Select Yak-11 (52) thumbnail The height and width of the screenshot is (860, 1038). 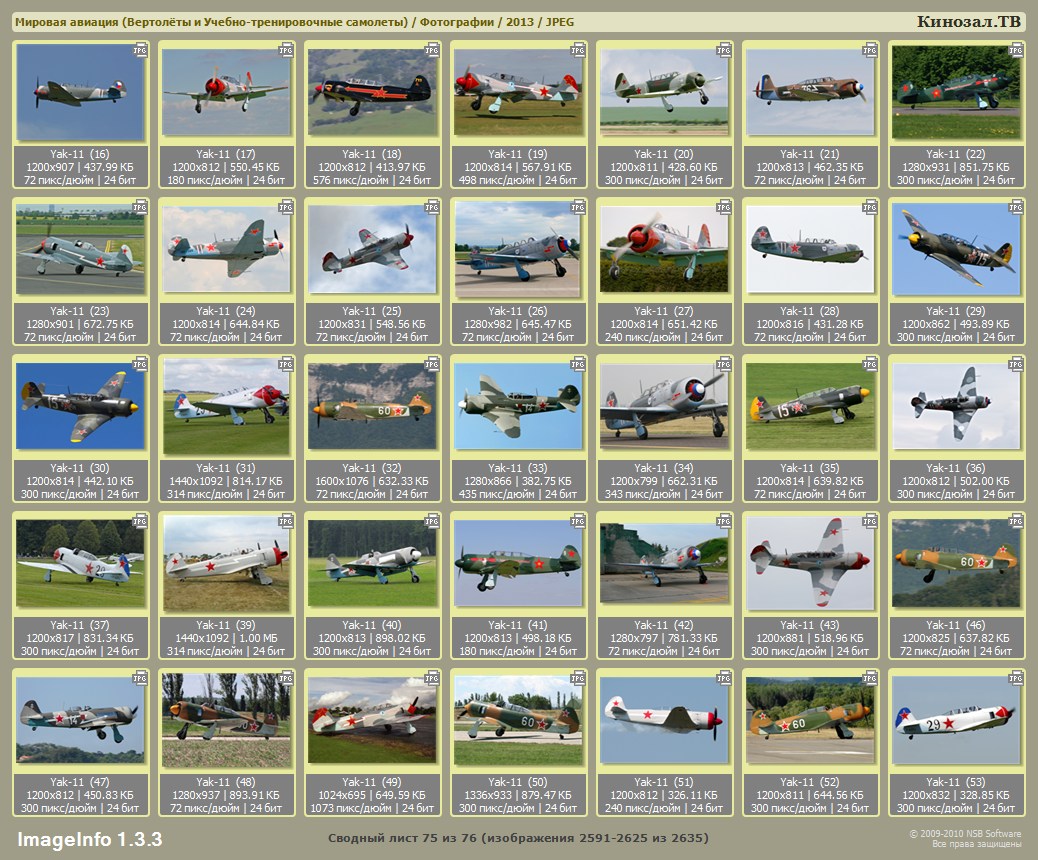click(810, 720)
